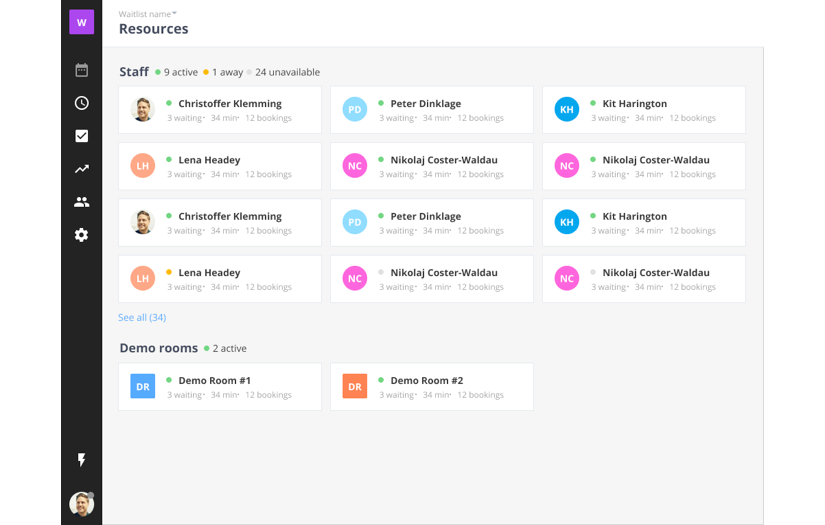Click the Resources page title
The width and height of the screenshot is (825, 525).
coord(154,29)
